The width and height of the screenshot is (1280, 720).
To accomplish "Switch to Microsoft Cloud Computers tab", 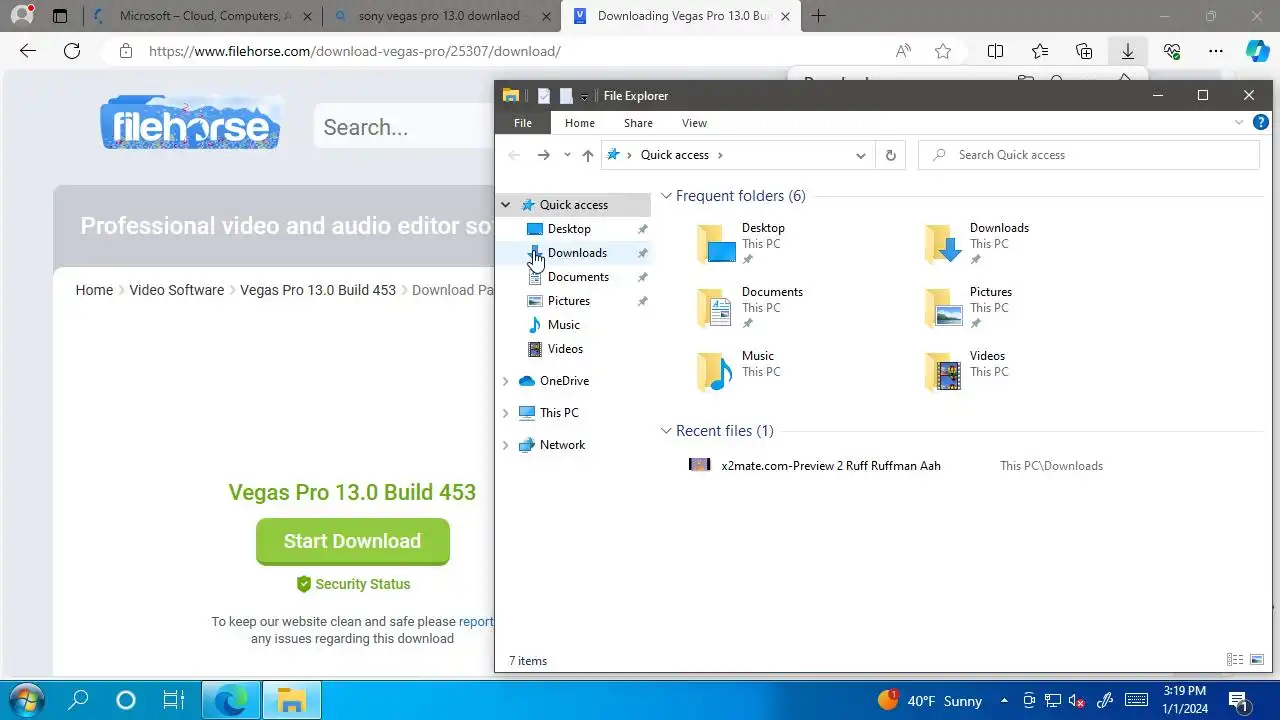I will point(205,16).
